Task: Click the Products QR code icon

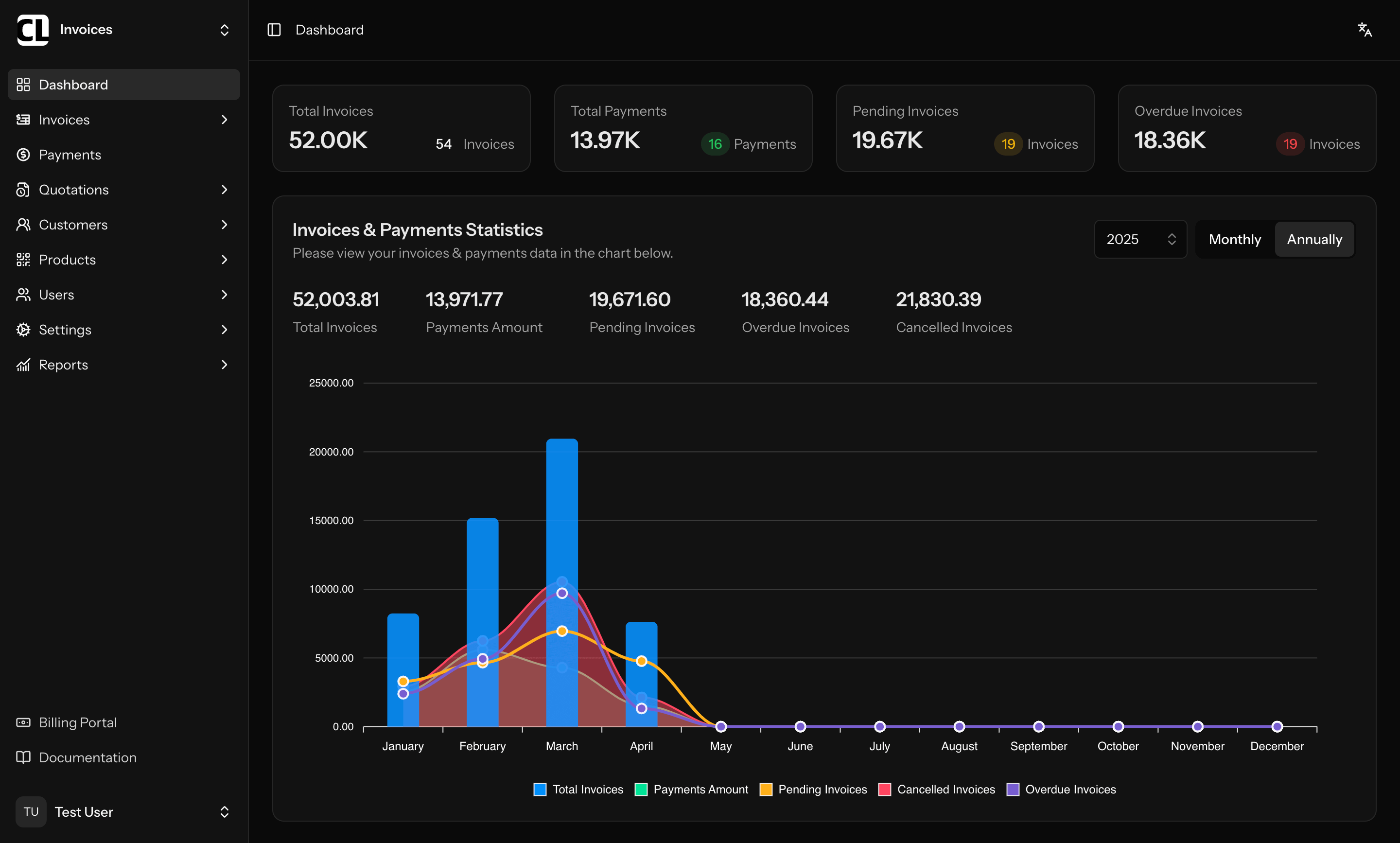Action: coord(23,260)
